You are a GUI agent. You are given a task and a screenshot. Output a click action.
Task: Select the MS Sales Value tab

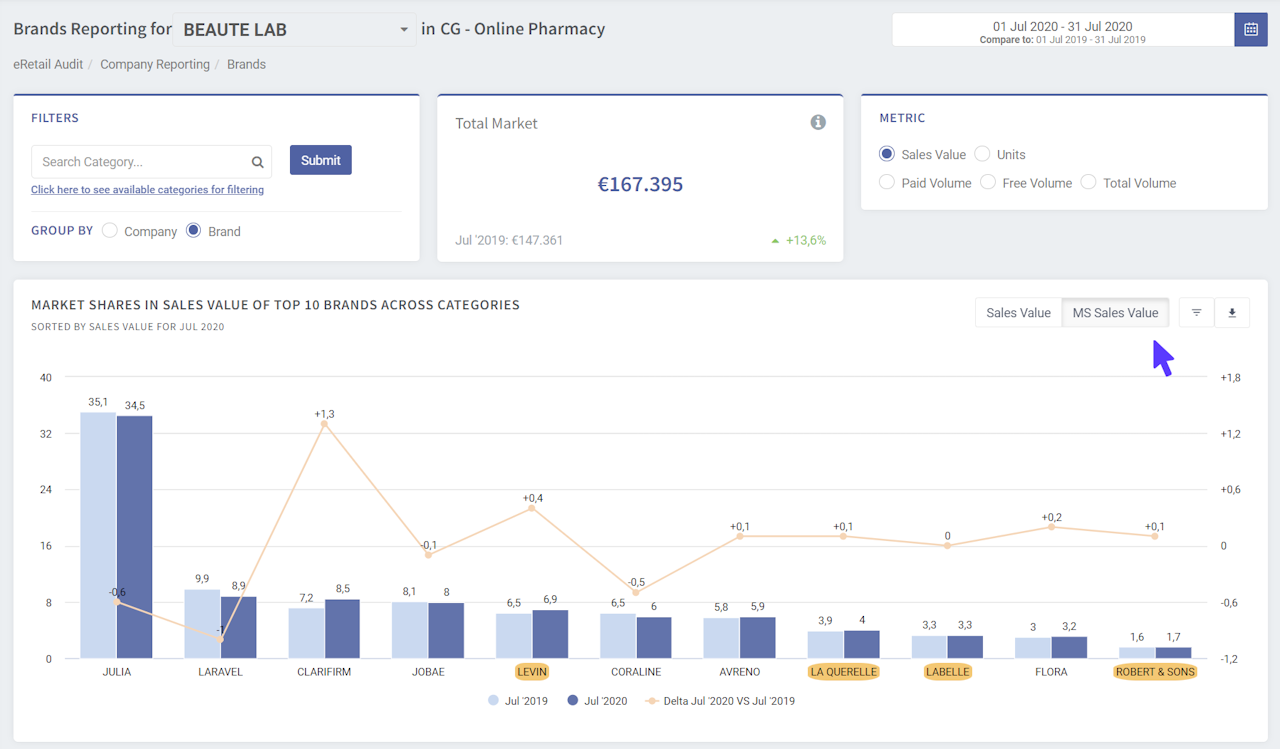coord(1115,313)
